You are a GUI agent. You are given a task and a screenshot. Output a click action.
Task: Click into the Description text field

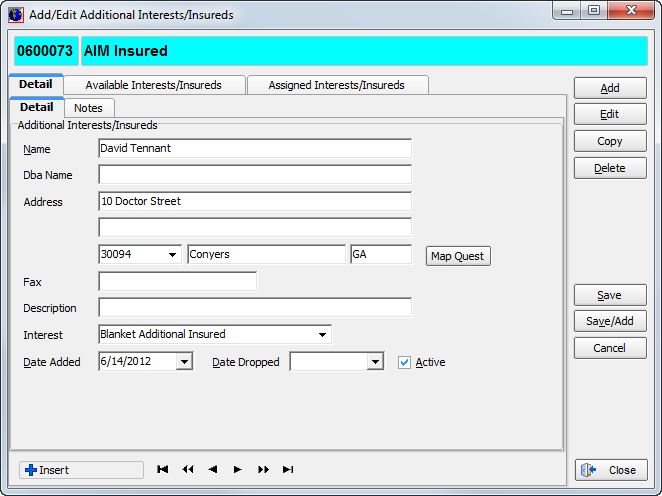tap(255, 307)
